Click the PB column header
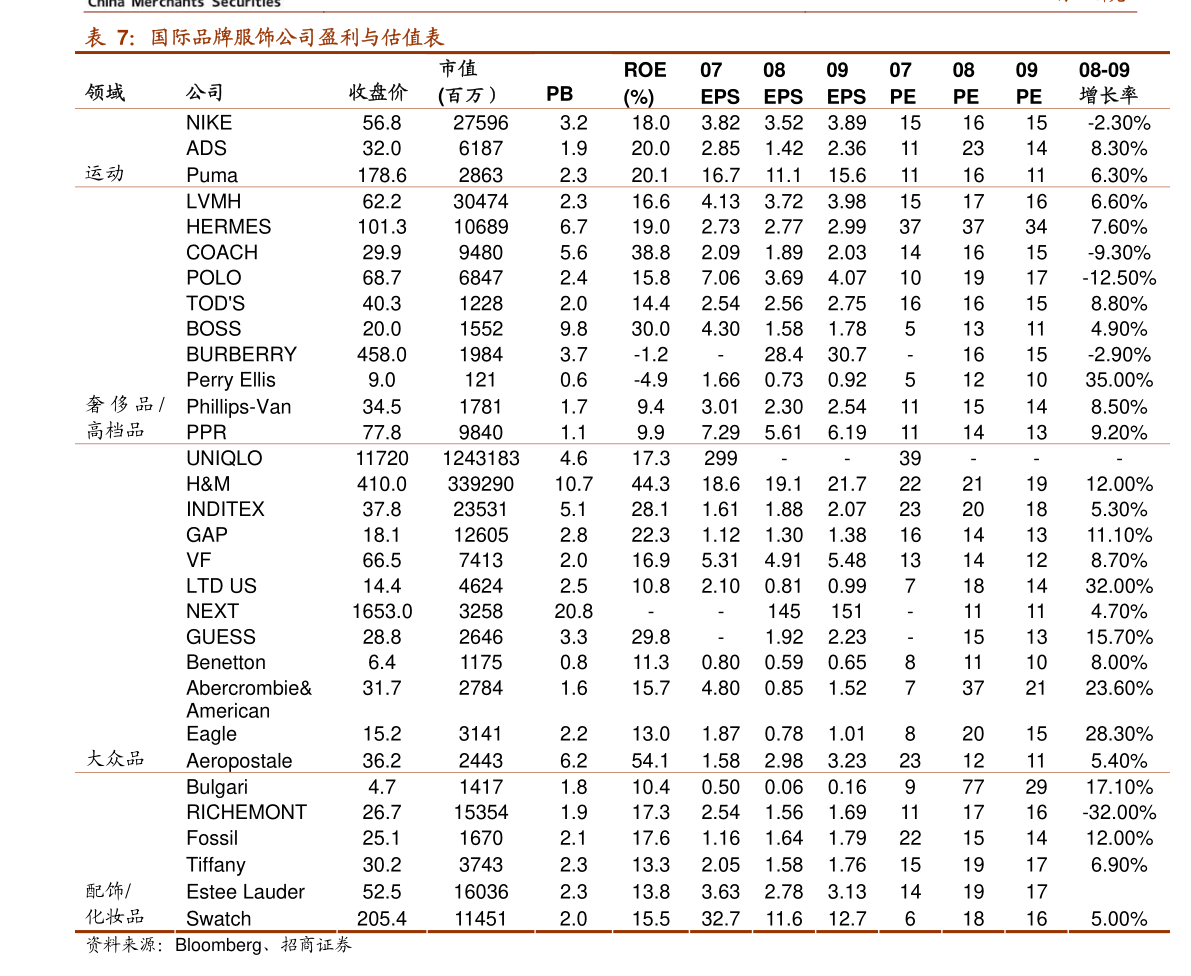The image size is (1191, 976). click(560, 94)
